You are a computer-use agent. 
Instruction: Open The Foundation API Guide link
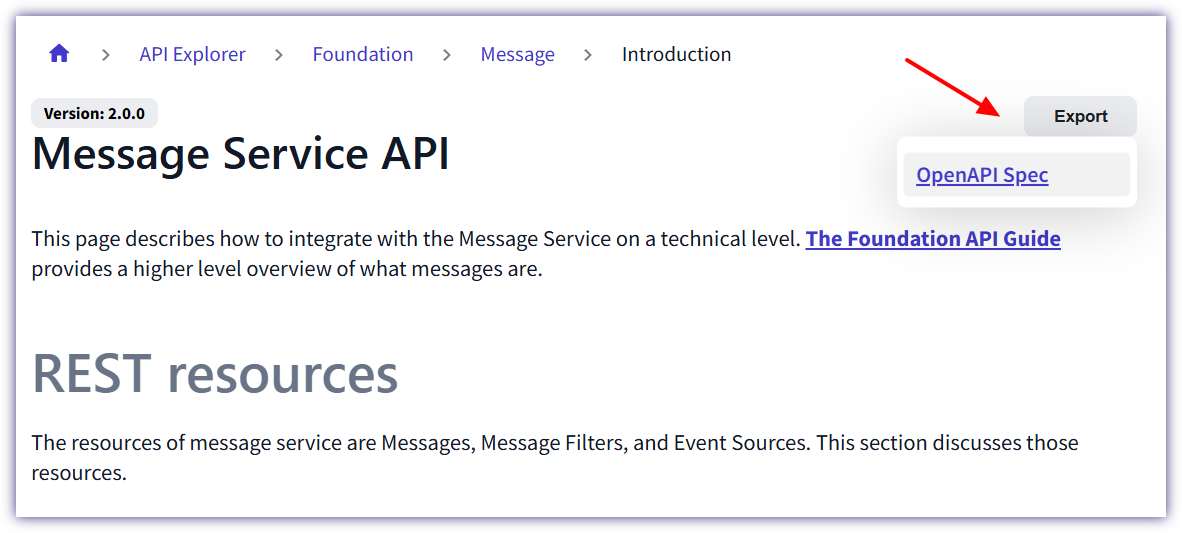click(x=932, y=239)
